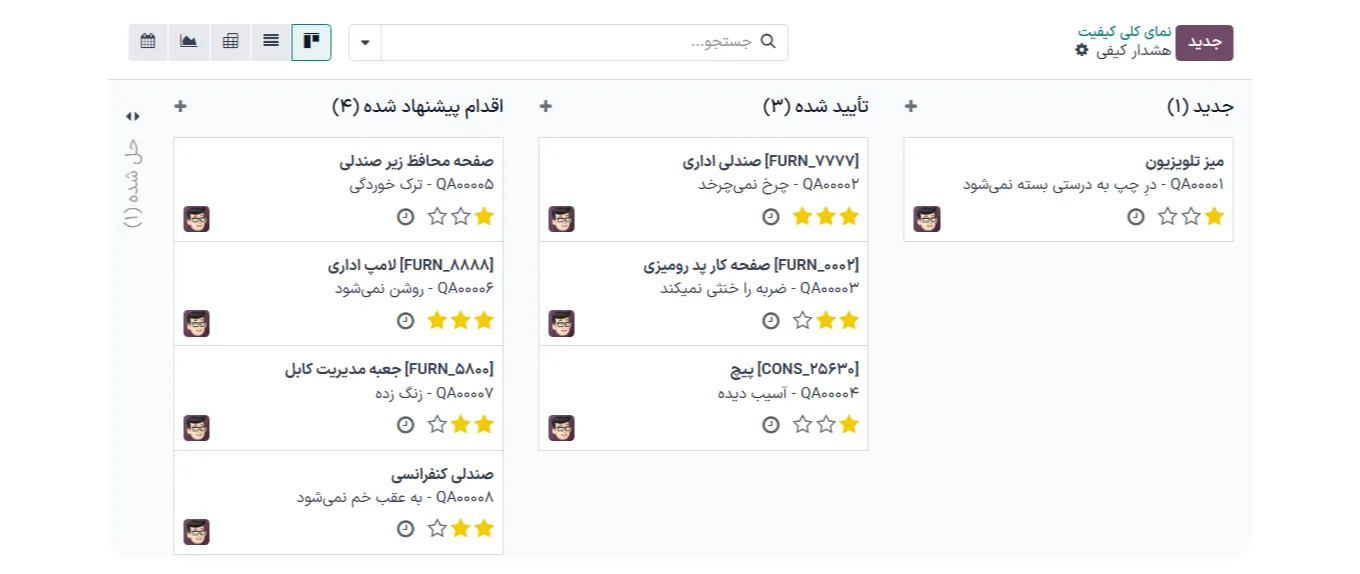Switch to calendar view
The width and height of the screenshot is (1360, 574).
pyautogui.click(x=148, y=42)
